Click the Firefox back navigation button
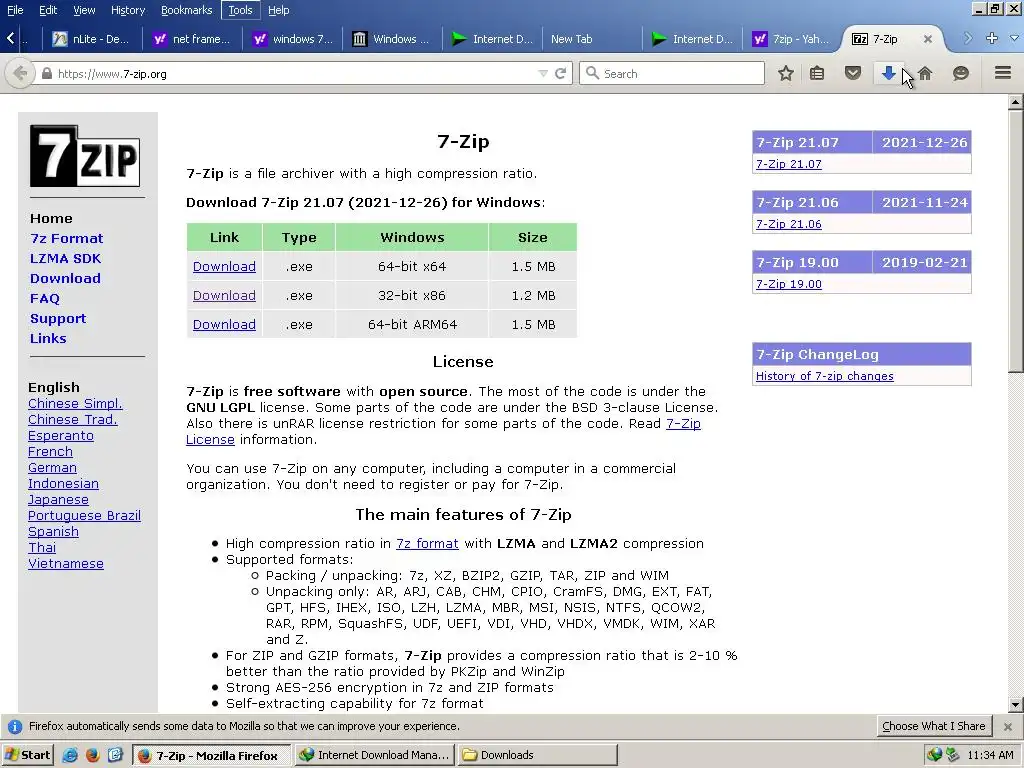The image size is (1024, 768). pos(20,73)
